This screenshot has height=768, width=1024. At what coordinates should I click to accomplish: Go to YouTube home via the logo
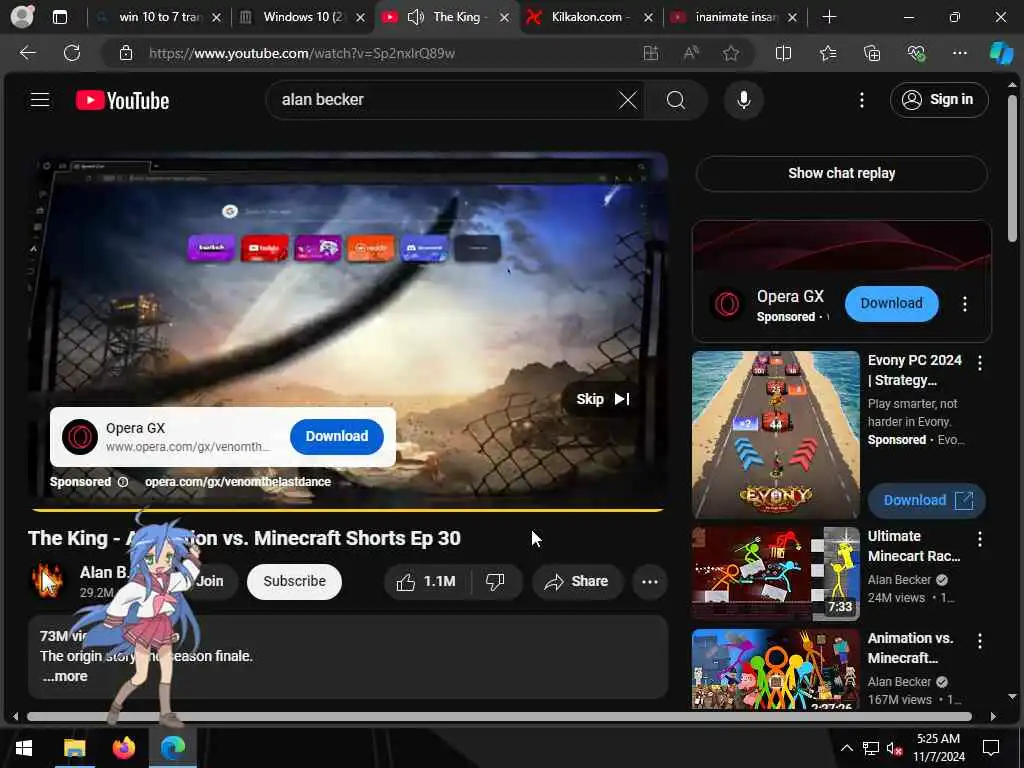point(122,101)
